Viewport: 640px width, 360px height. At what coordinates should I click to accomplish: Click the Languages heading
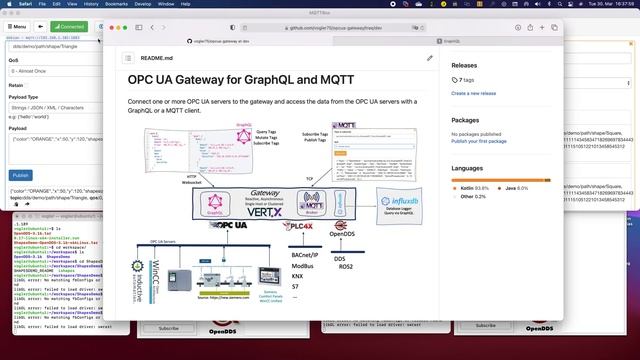[467, 168]
